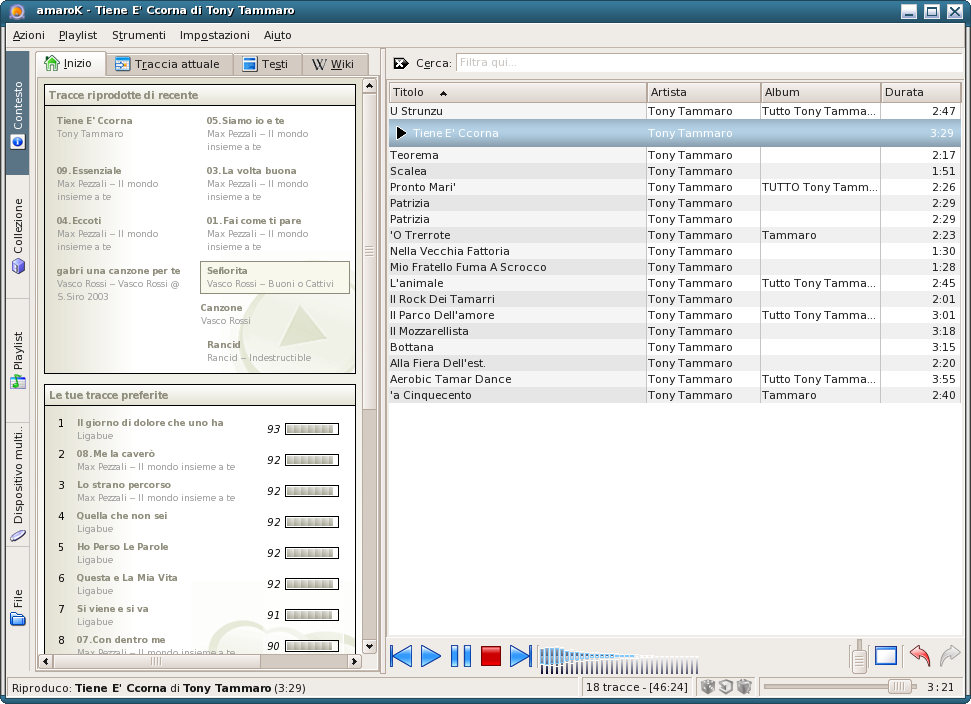Open recent track Señorita by Vasco Rossi

[275, 277]
